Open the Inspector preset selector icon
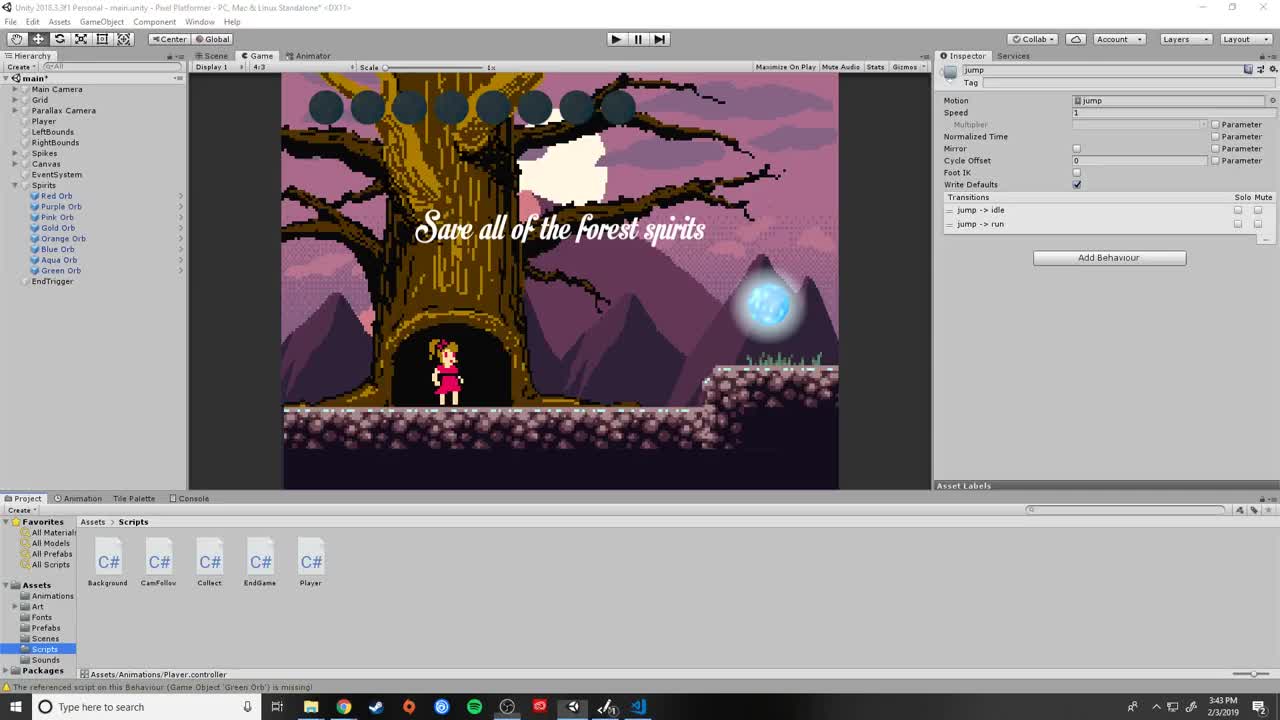Image resolution: width=1280 pixels, height=720 pixels. point(1260,69)
